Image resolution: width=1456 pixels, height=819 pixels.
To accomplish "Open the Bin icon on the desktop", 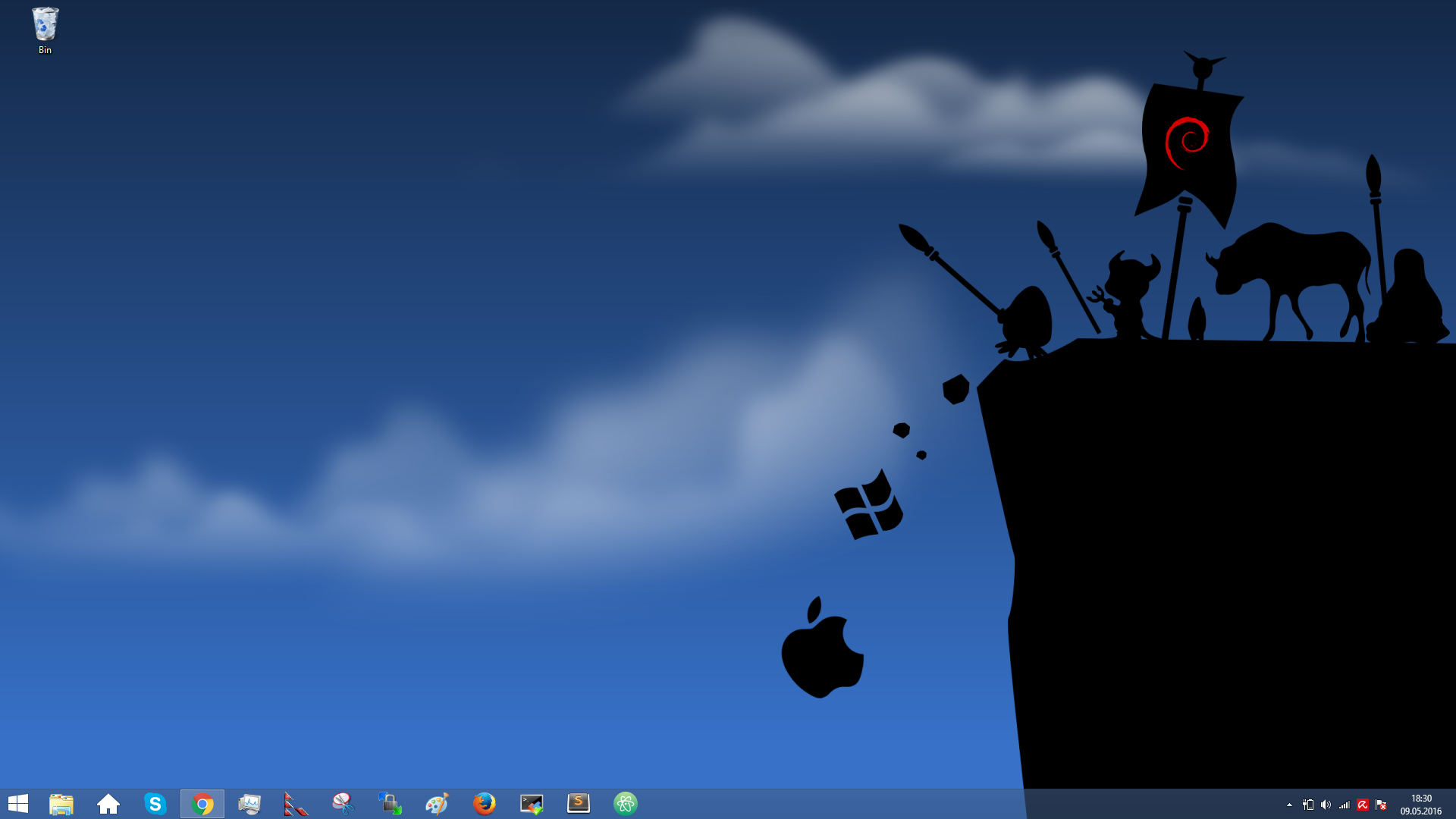I will [45, 30].
